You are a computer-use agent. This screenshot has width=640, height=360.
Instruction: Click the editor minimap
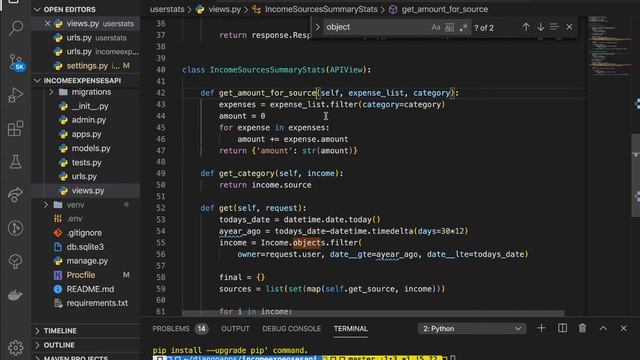[x=609, y=46]
